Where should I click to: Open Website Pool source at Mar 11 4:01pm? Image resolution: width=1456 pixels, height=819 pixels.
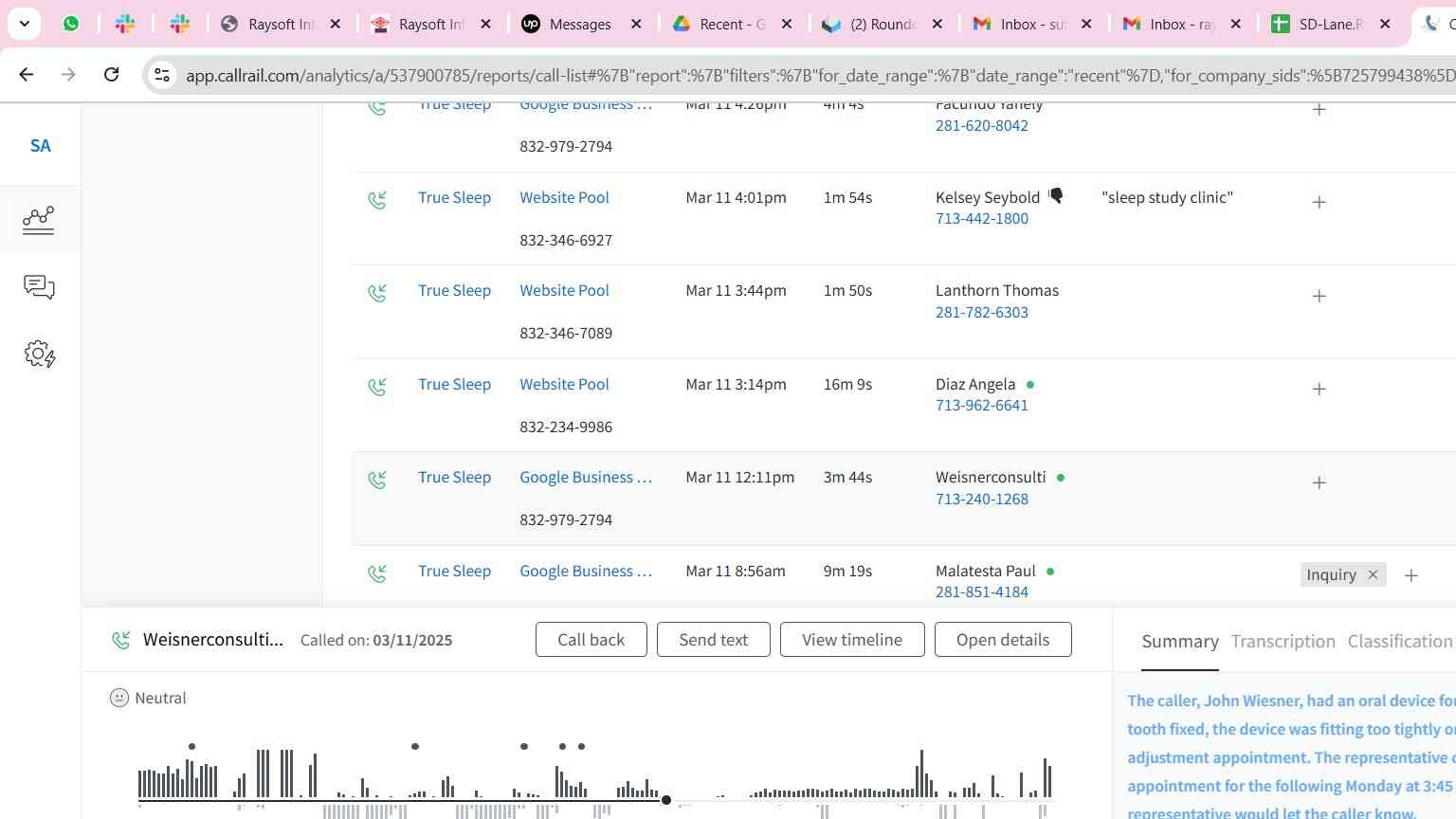coord(564,197)
